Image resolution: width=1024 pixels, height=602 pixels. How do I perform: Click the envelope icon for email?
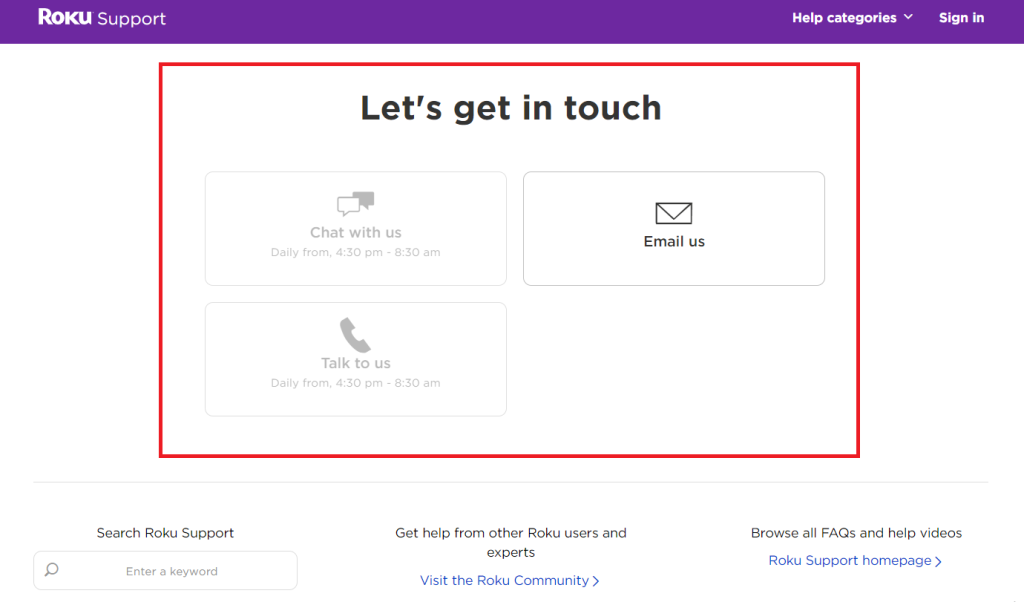674,213
